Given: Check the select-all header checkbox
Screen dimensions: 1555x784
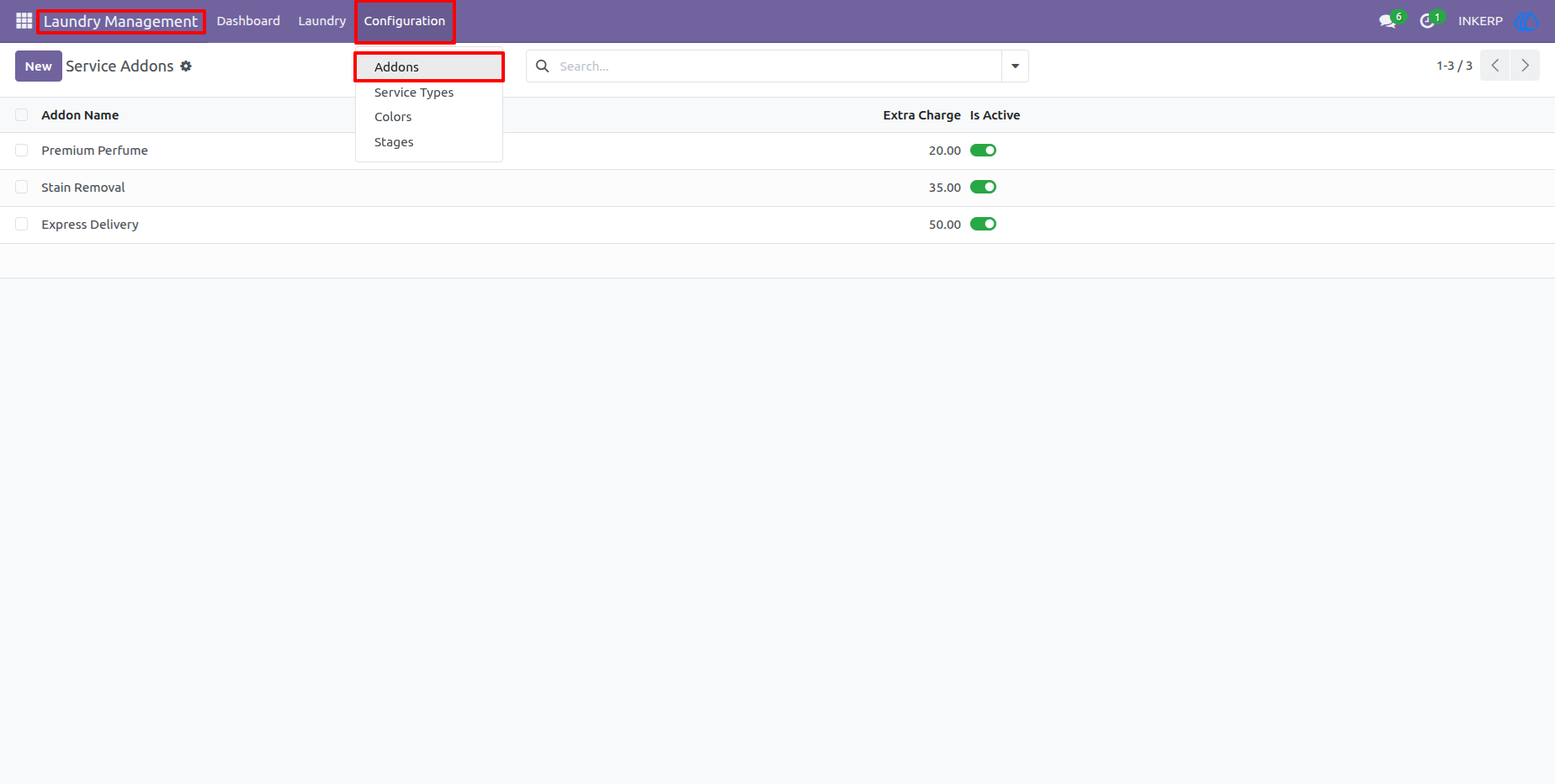Looking at the screenshot, I should tap(22, 115).
